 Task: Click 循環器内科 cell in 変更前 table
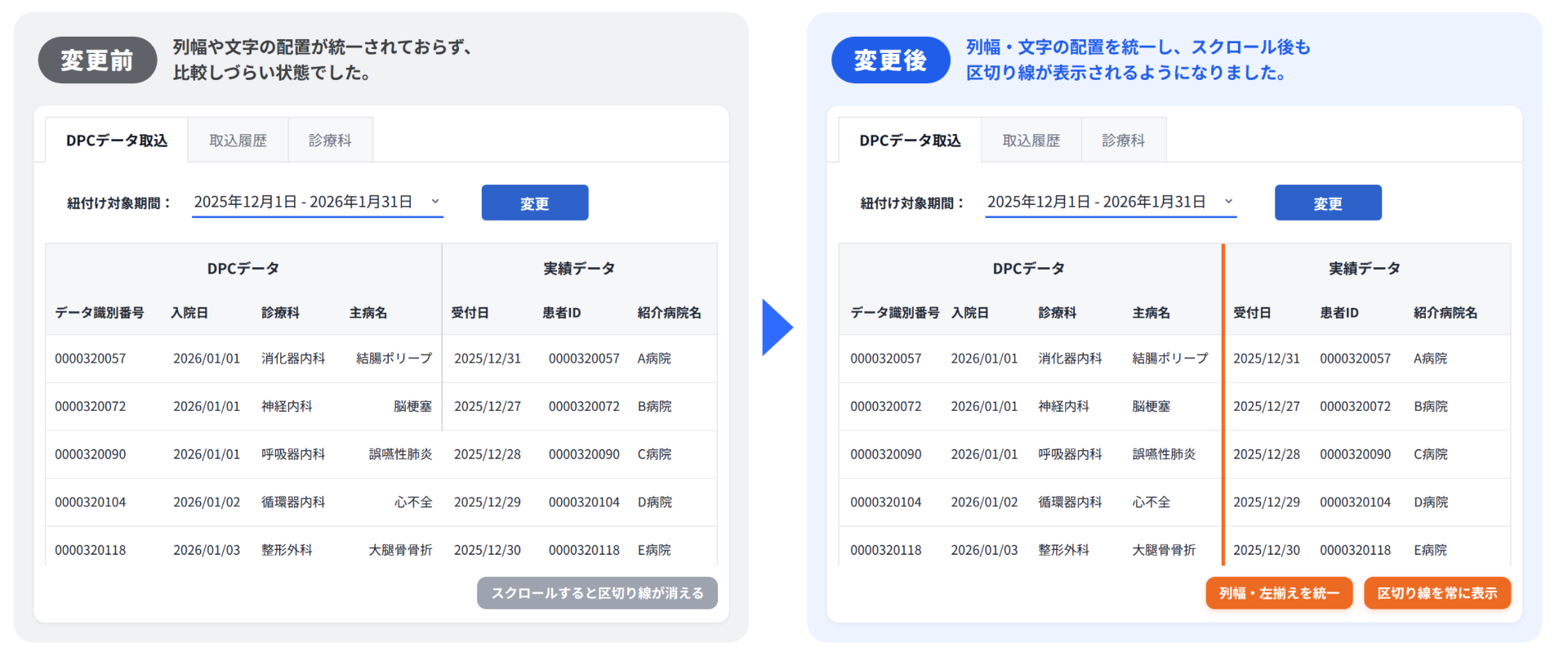[x=293, y=502]
